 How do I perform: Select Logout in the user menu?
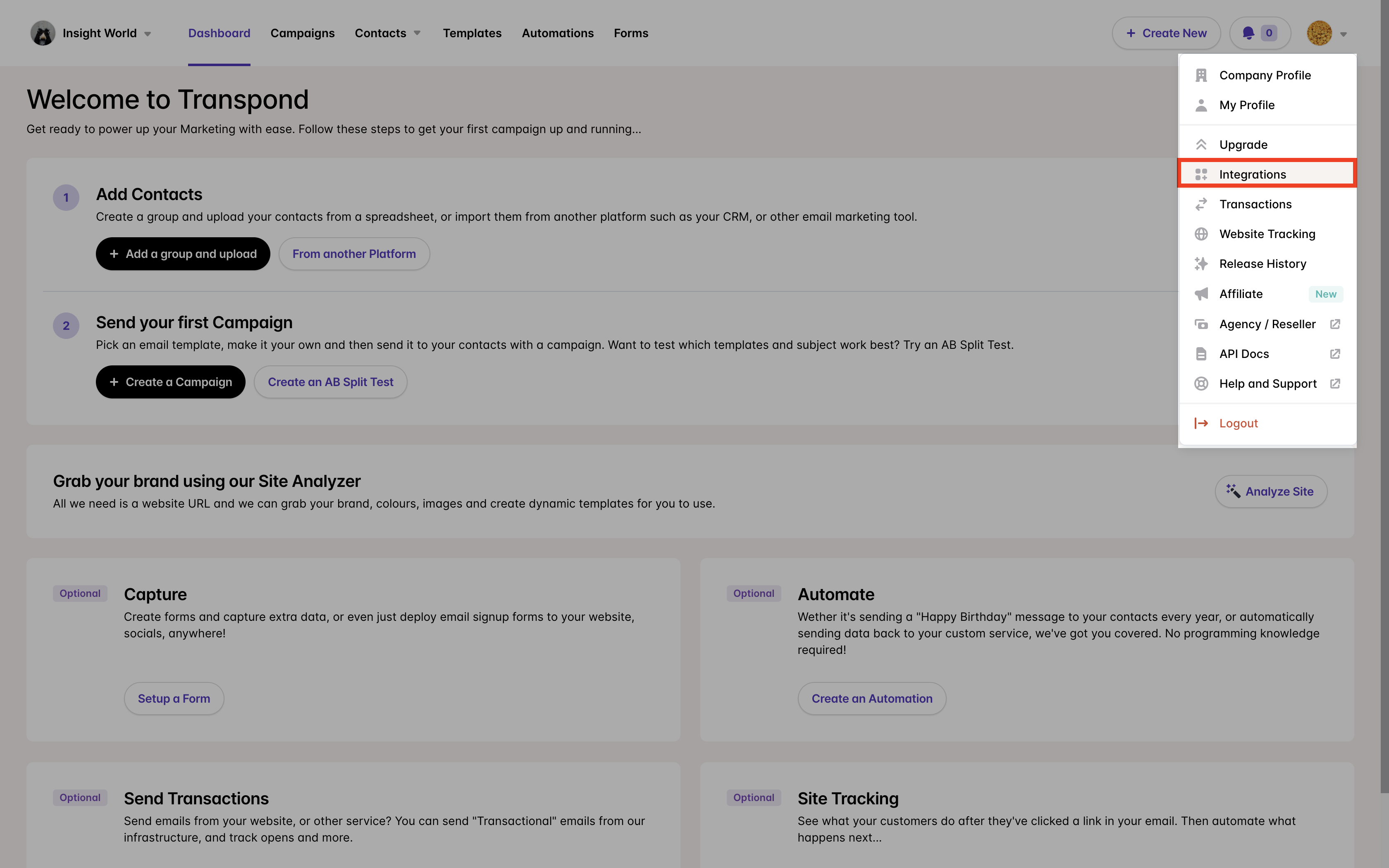pos(1267,424)
